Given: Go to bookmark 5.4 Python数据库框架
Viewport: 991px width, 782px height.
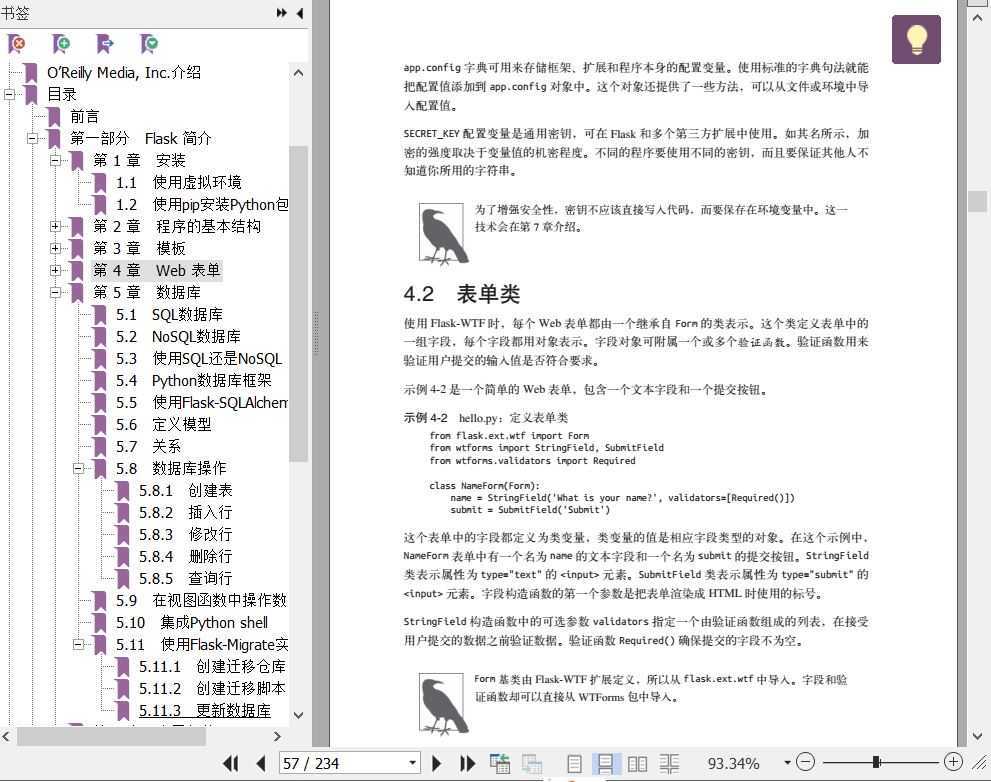Looking at the screenshot, I should tap(193, 381).
